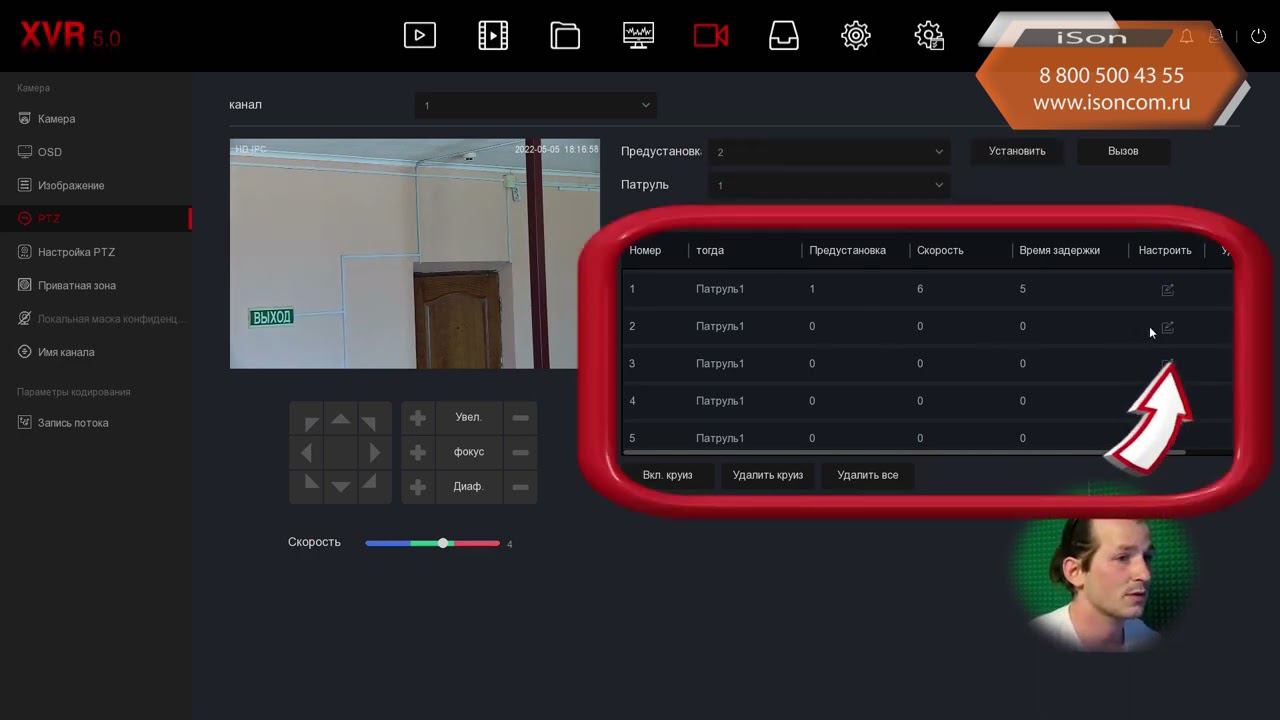This screenshot has width=1280, height=720.
Task: Click the edit icon for patrol row 2
Action: [1167, 327]
